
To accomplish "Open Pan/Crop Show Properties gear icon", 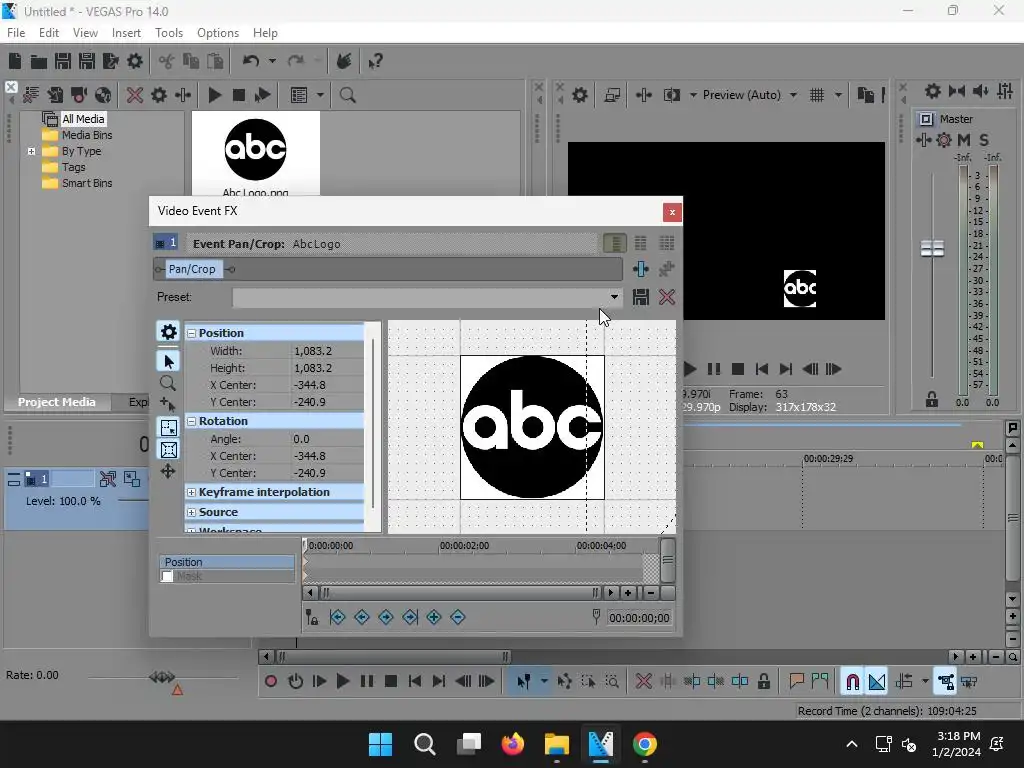I will (x=168, y=332).
